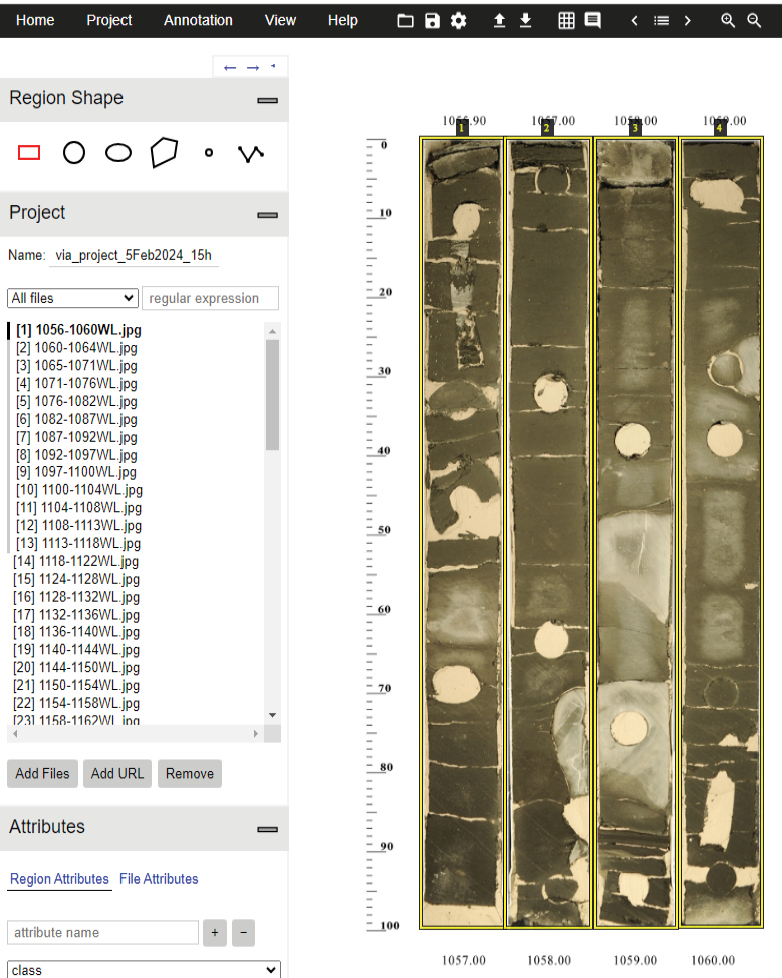782x978 pixels.
Task: Select the ellipse region shape tool
Action: coord(119,152)
